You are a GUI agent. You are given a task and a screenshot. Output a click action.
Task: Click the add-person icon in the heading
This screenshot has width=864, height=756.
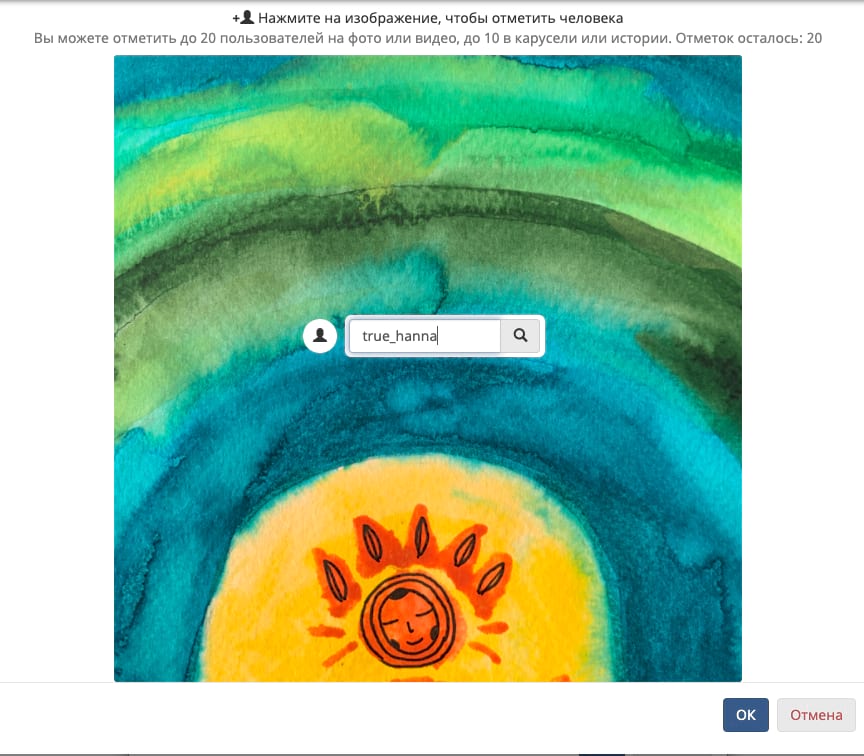tap(243, 18)
